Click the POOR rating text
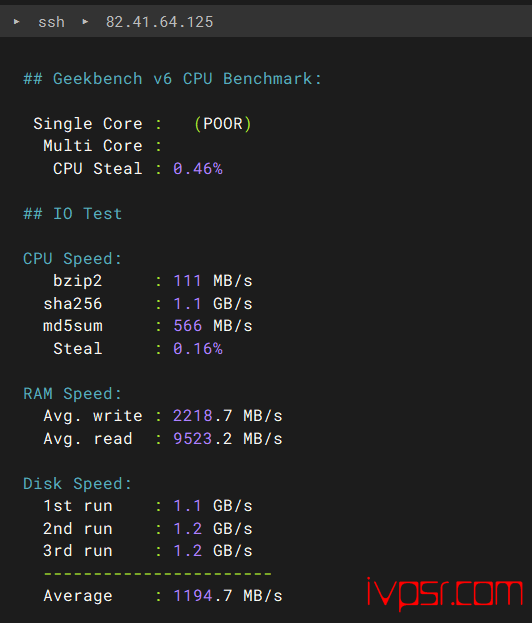 (223, 124)
